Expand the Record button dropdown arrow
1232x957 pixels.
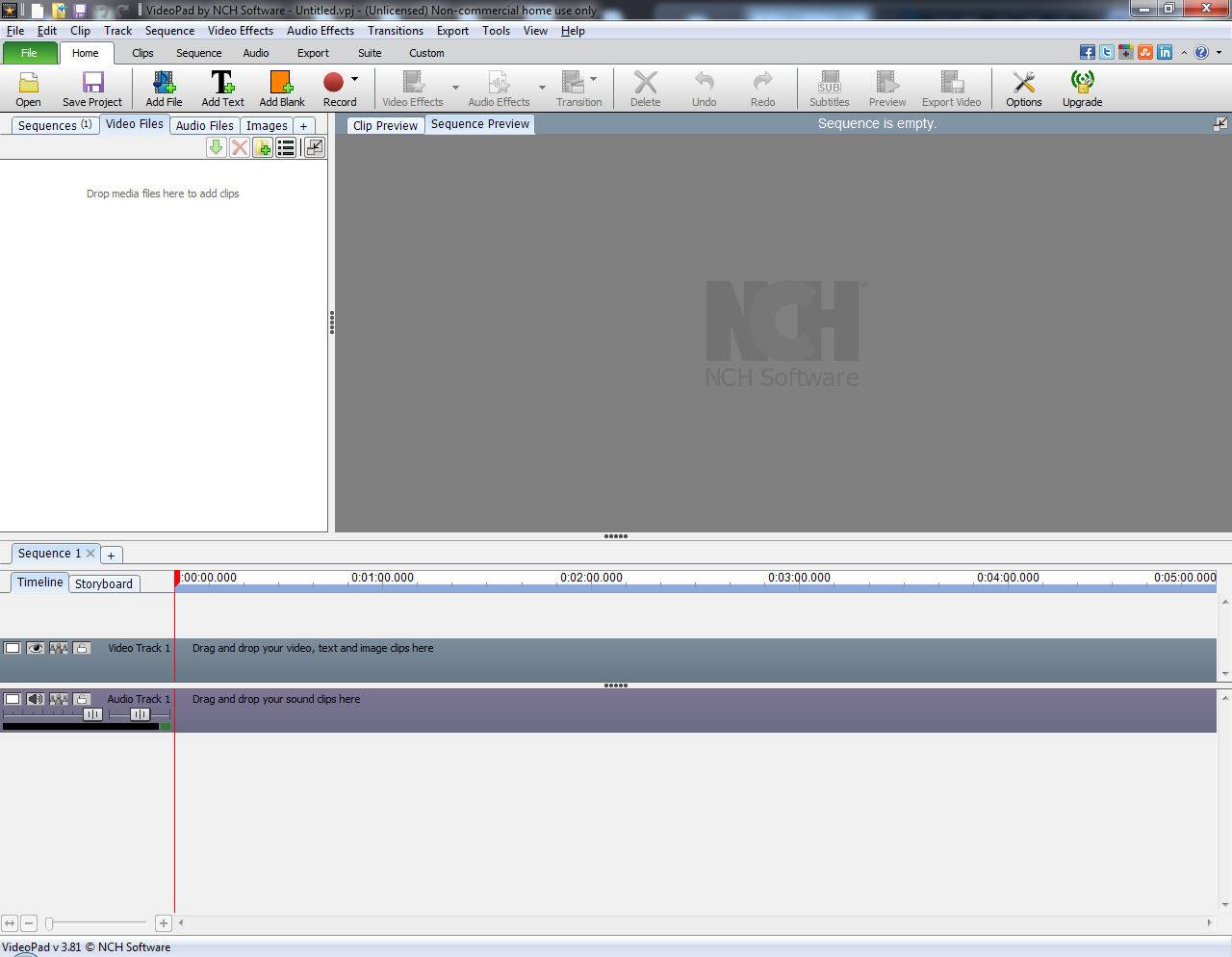354,79
